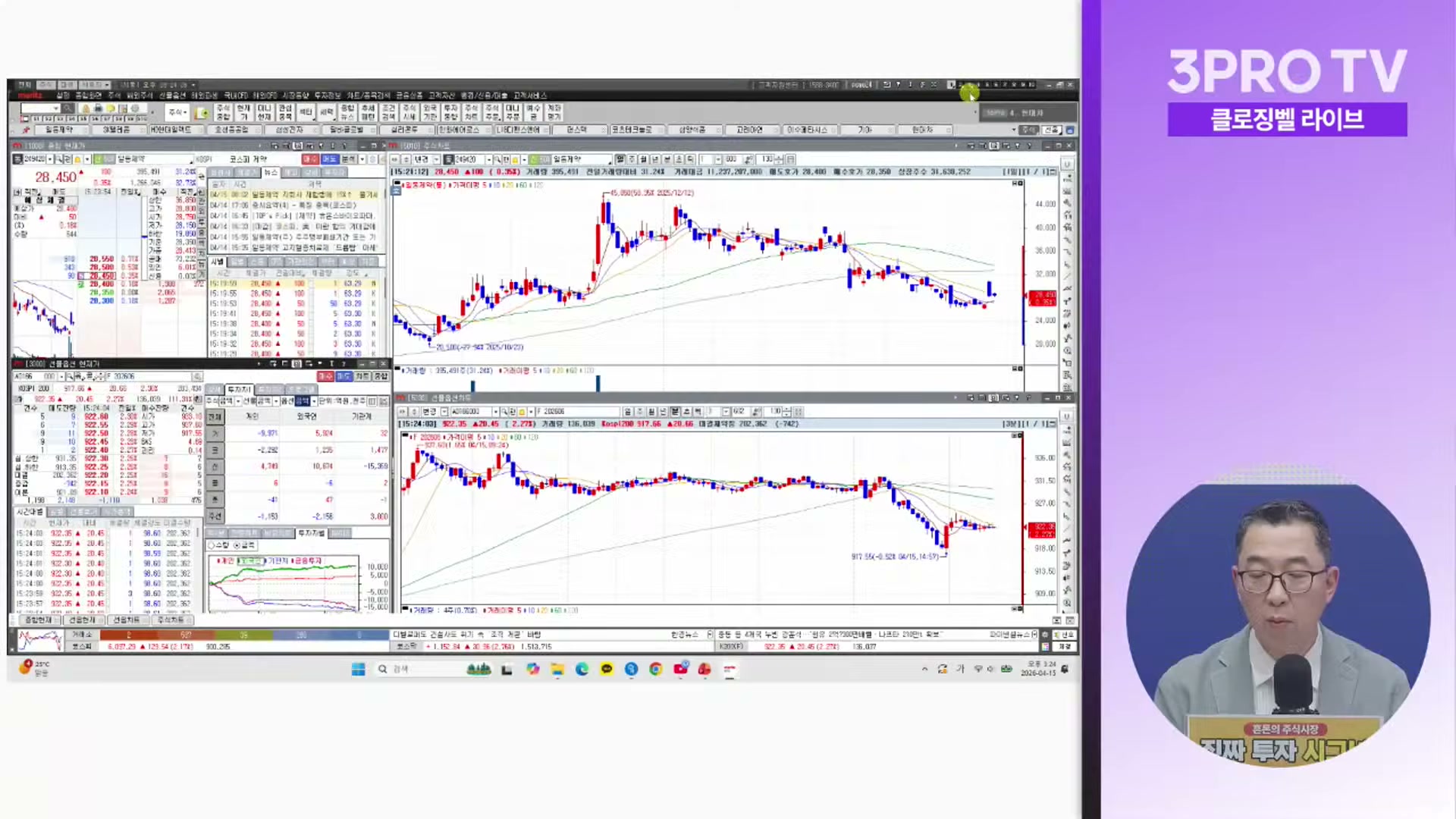
Task: Select the 금액 radio button
Action: [237, 545]
